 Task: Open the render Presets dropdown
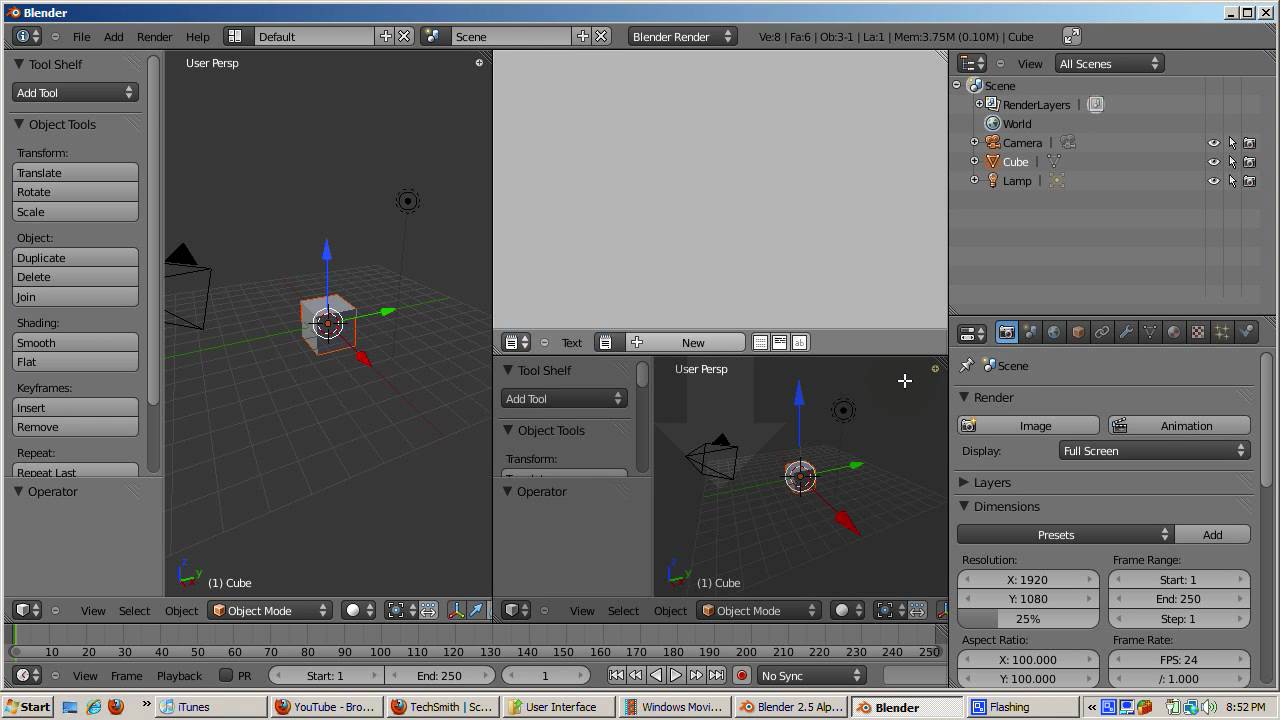point(1065,535)
